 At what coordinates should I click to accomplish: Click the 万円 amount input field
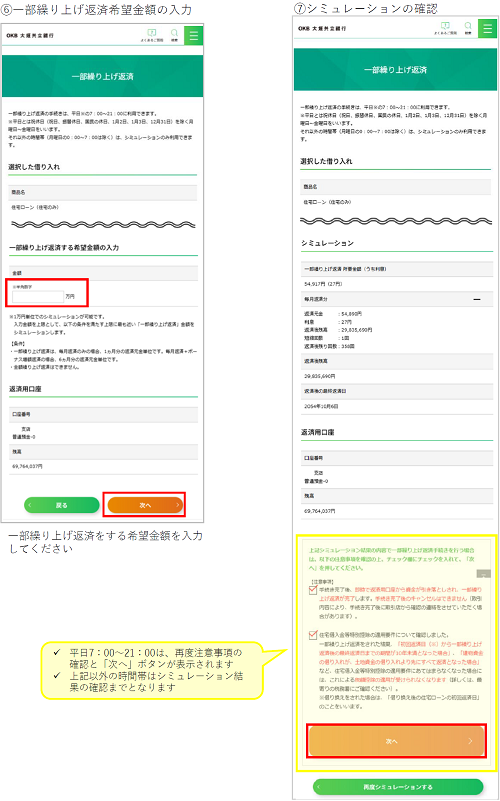point(38,296)
